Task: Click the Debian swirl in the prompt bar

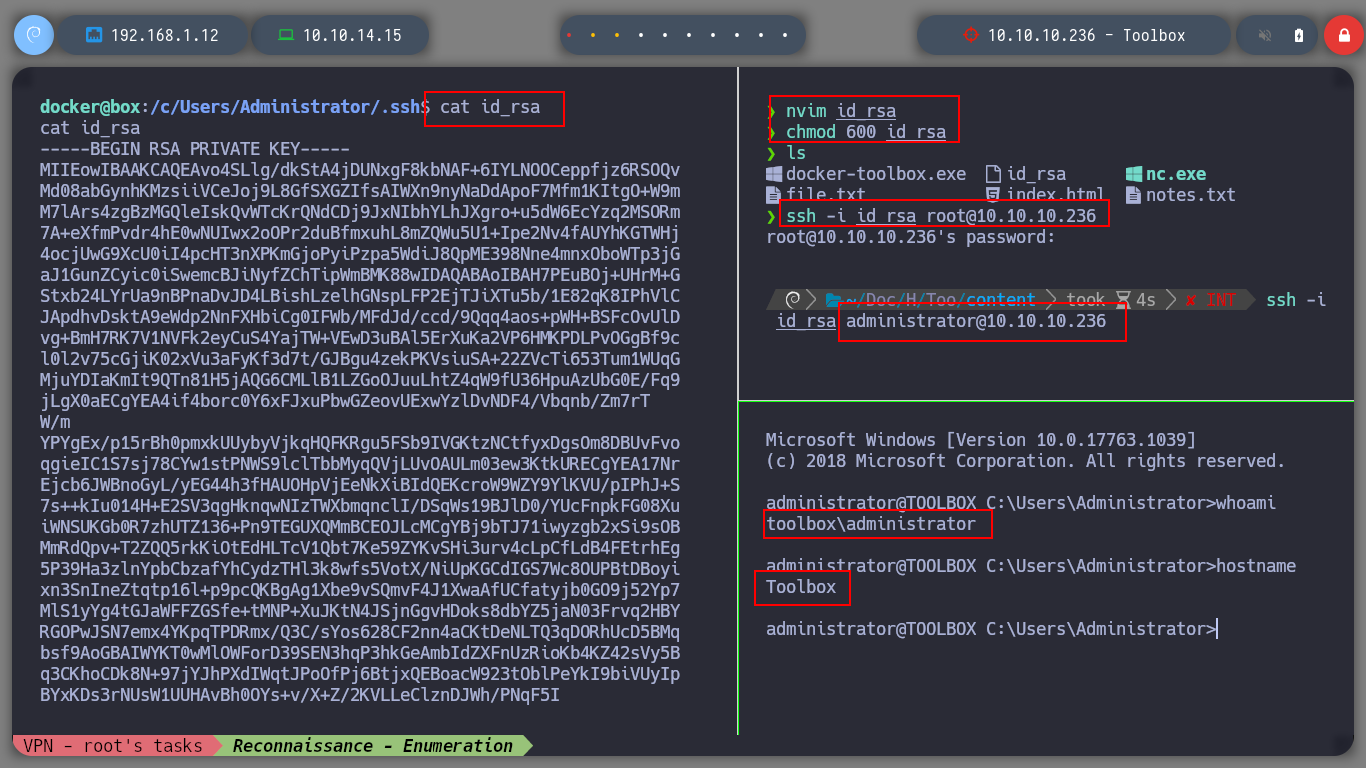Action: tap(793, 300)
